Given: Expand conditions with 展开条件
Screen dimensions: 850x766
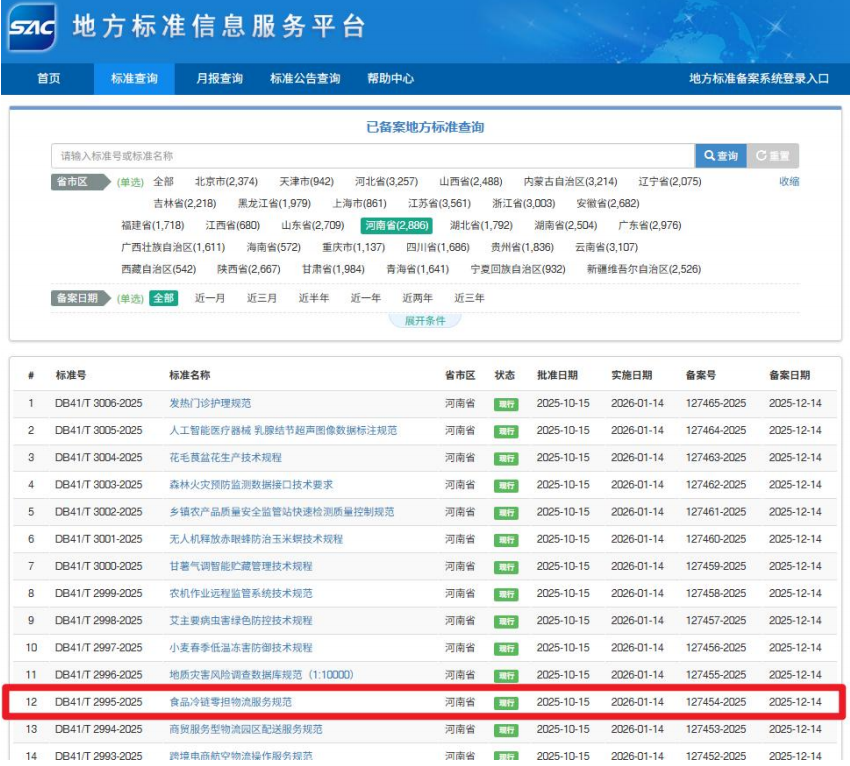Looking at the screenshot, I should point(425,321).
